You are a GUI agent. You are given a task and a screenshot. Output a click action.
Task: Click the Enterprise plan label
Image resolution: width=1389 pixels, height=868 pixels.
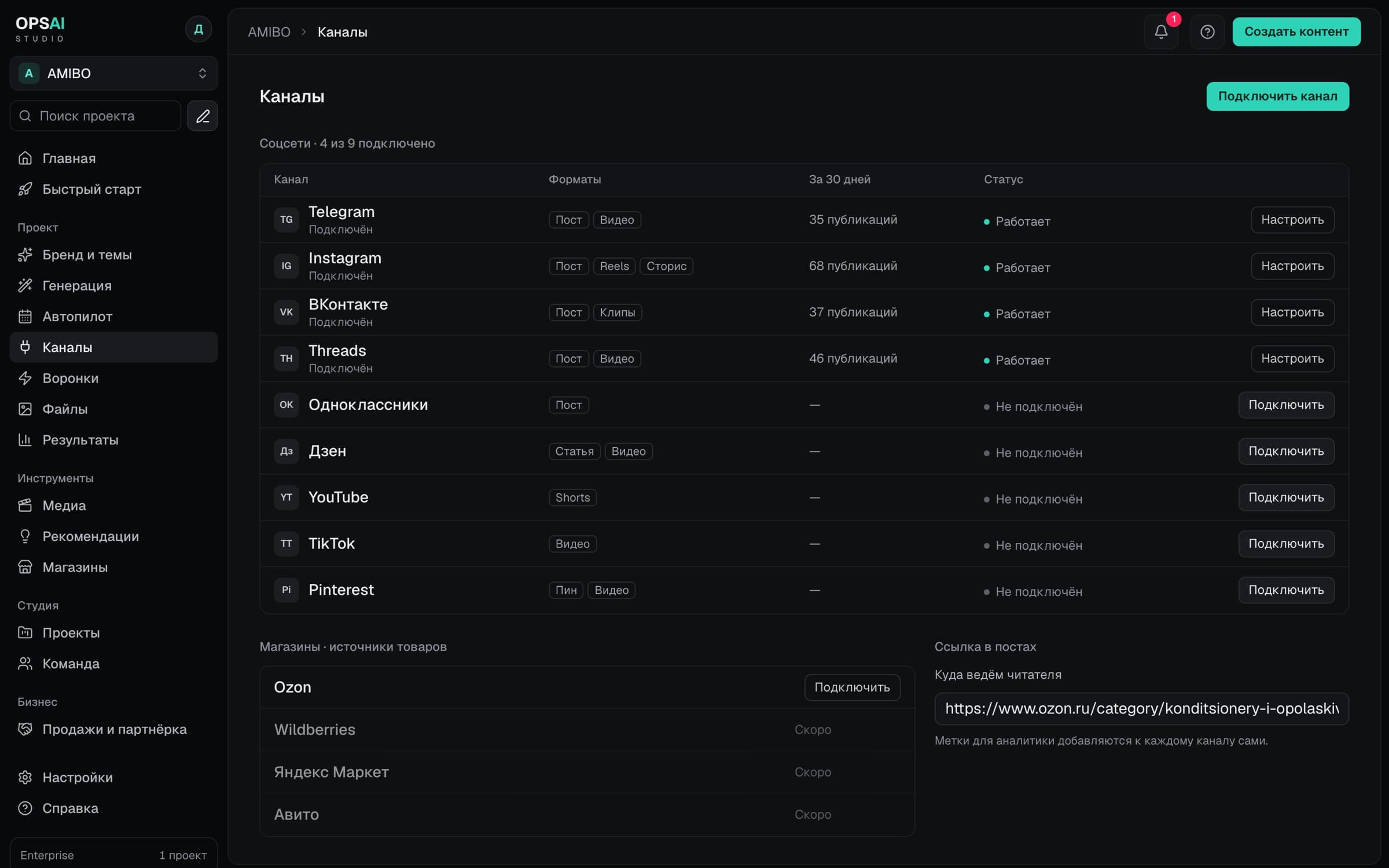coord(47,855)
